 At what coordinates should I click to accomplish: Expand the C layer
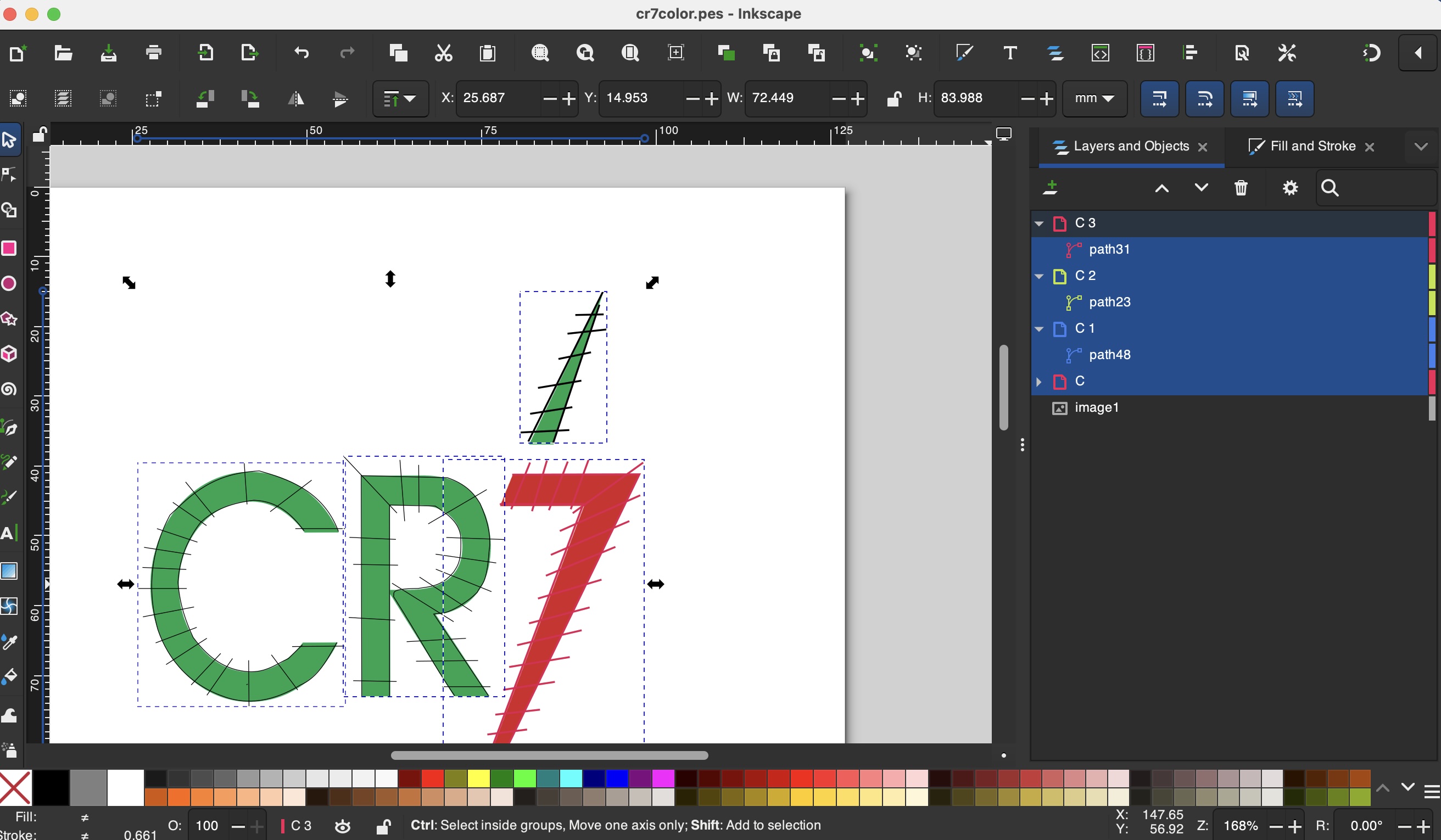tap(1039, 382)
